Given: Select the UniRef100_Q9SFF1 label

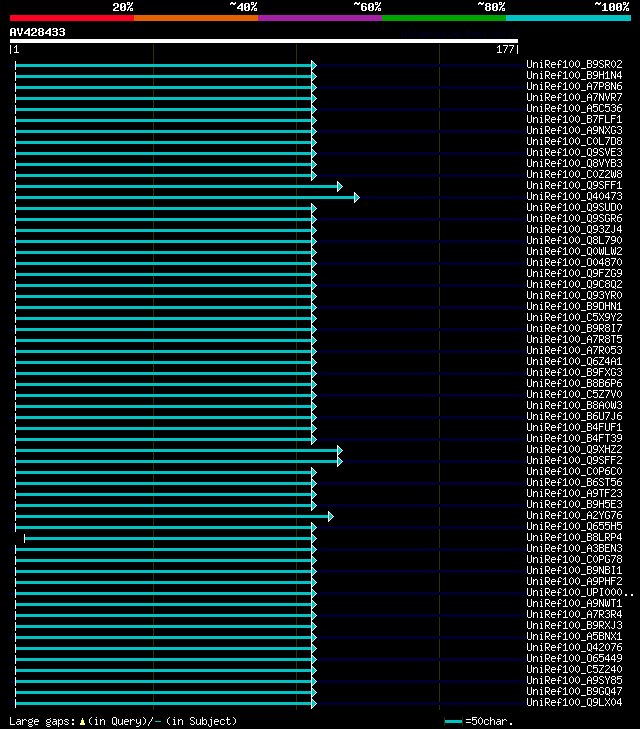Looking at the screenshot, I should (574, 186).
